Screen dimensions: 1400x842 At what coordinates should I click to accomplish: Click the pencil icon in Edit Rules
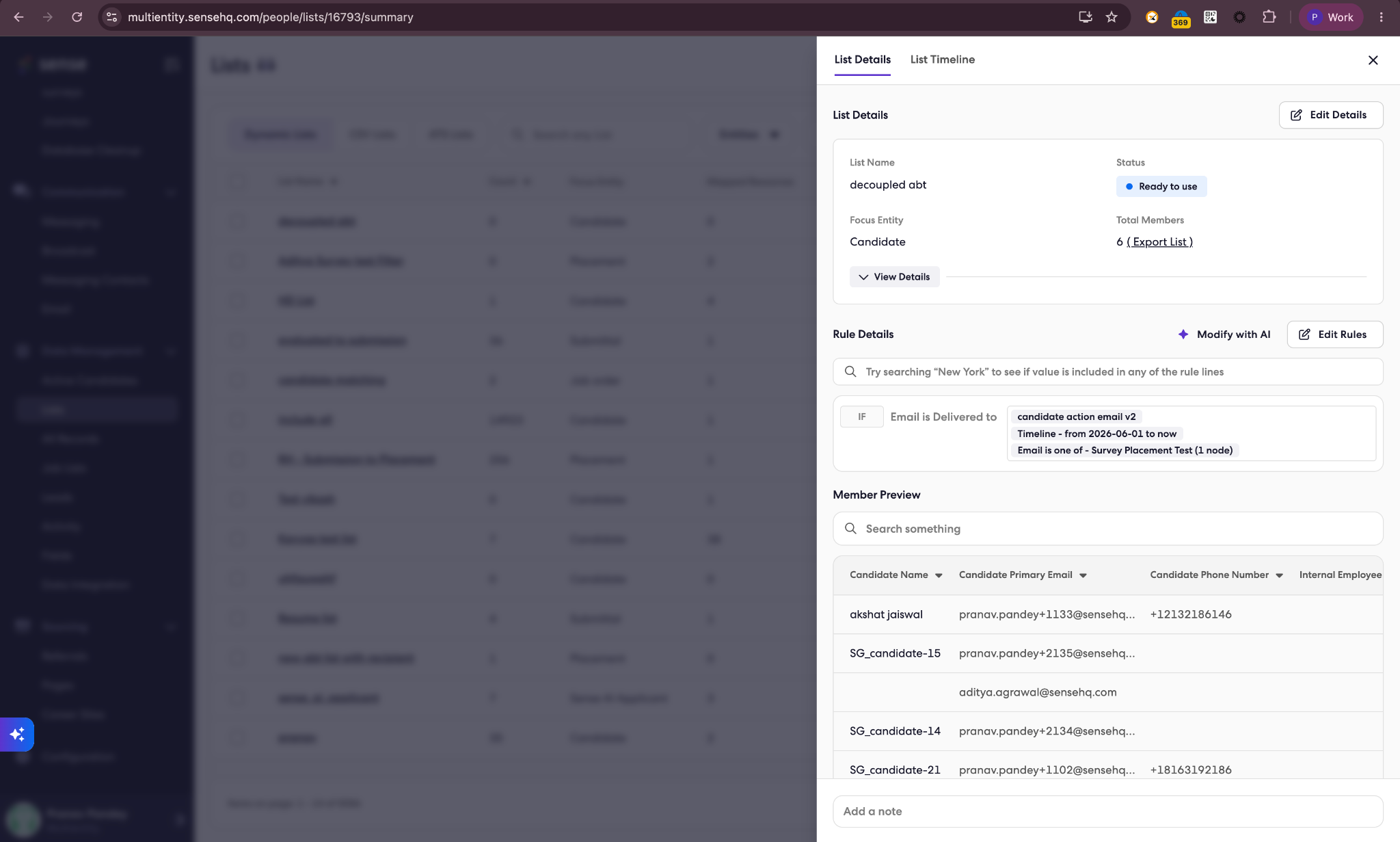[x=1304, y=334]
